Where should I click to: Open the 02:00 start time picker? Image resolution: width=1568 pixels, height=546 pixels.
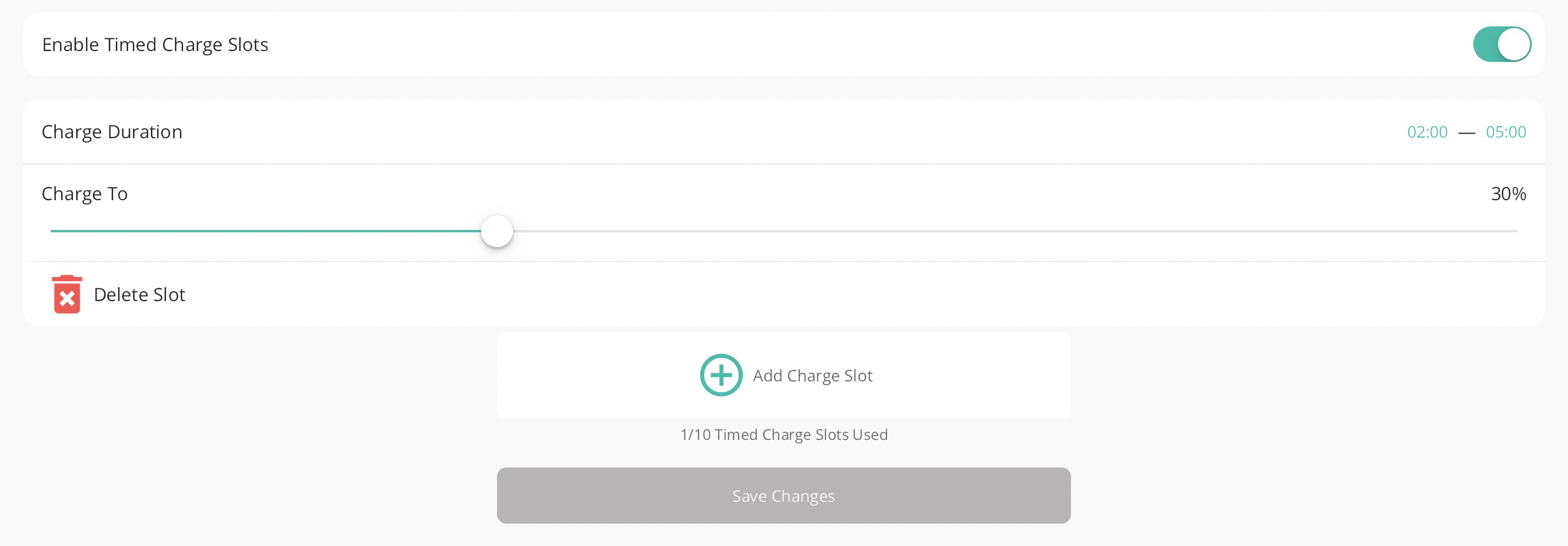[1427, 132]
